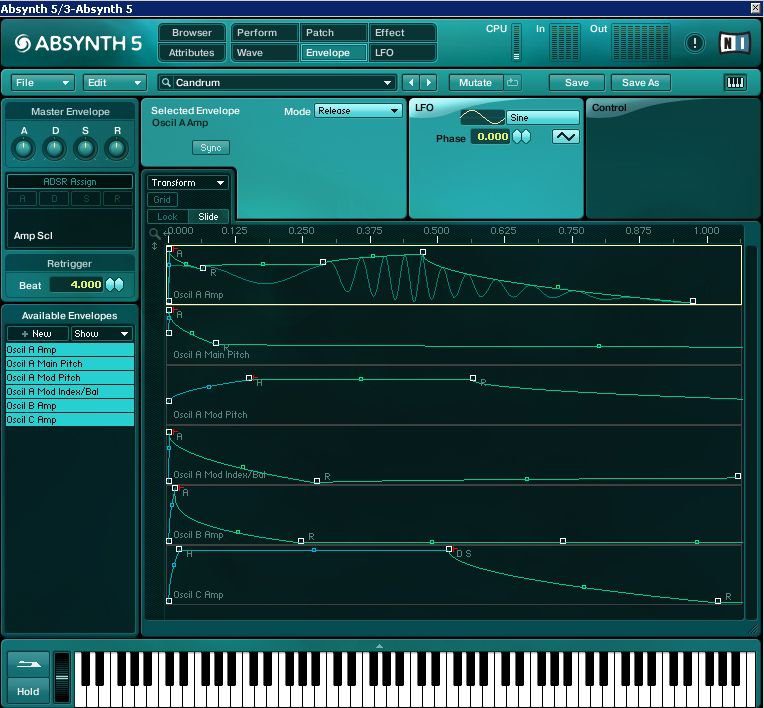764x708 pixels.
Task: Switch to the Effect tab
Action: pyautogui.click(x=402, y=33)
